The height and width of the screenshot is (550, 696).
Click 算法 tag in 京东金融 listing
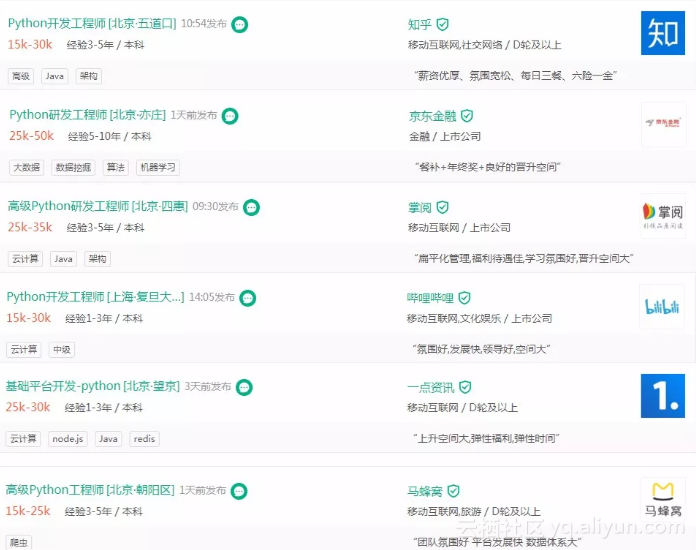coord(115,167)
